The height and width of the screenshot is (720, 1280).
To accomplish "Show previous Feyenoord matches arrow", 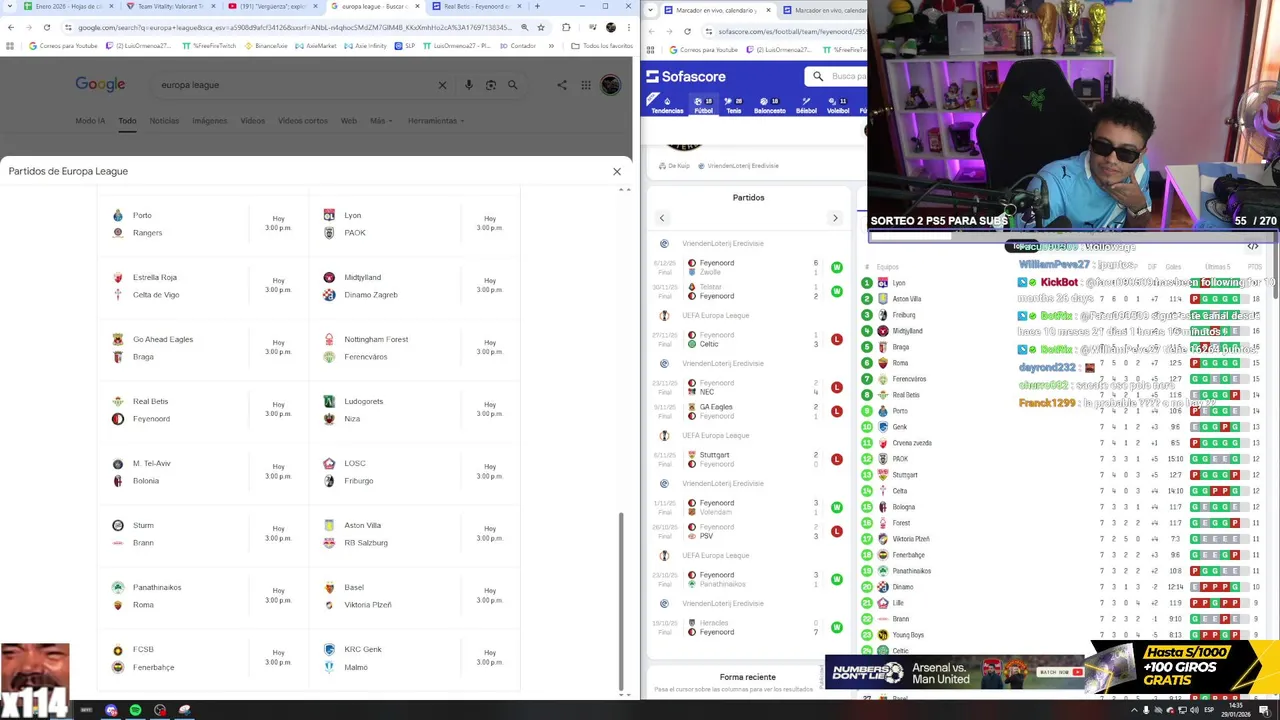I will pyautogui.click(x=661, y=218).
